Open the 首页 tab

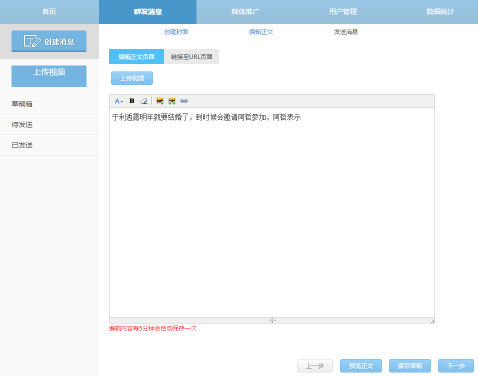click(x=49, y=12)
